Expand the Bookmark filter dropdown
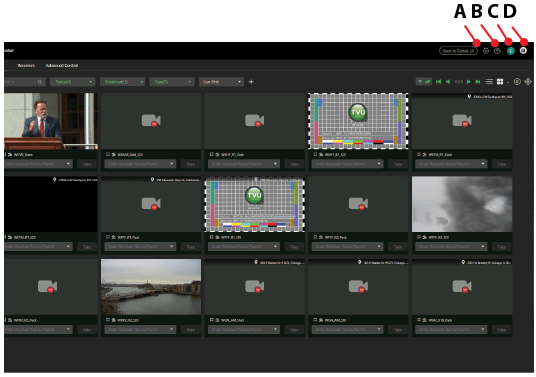The height and width of the screenshot is (377, 536). [122, 82]
